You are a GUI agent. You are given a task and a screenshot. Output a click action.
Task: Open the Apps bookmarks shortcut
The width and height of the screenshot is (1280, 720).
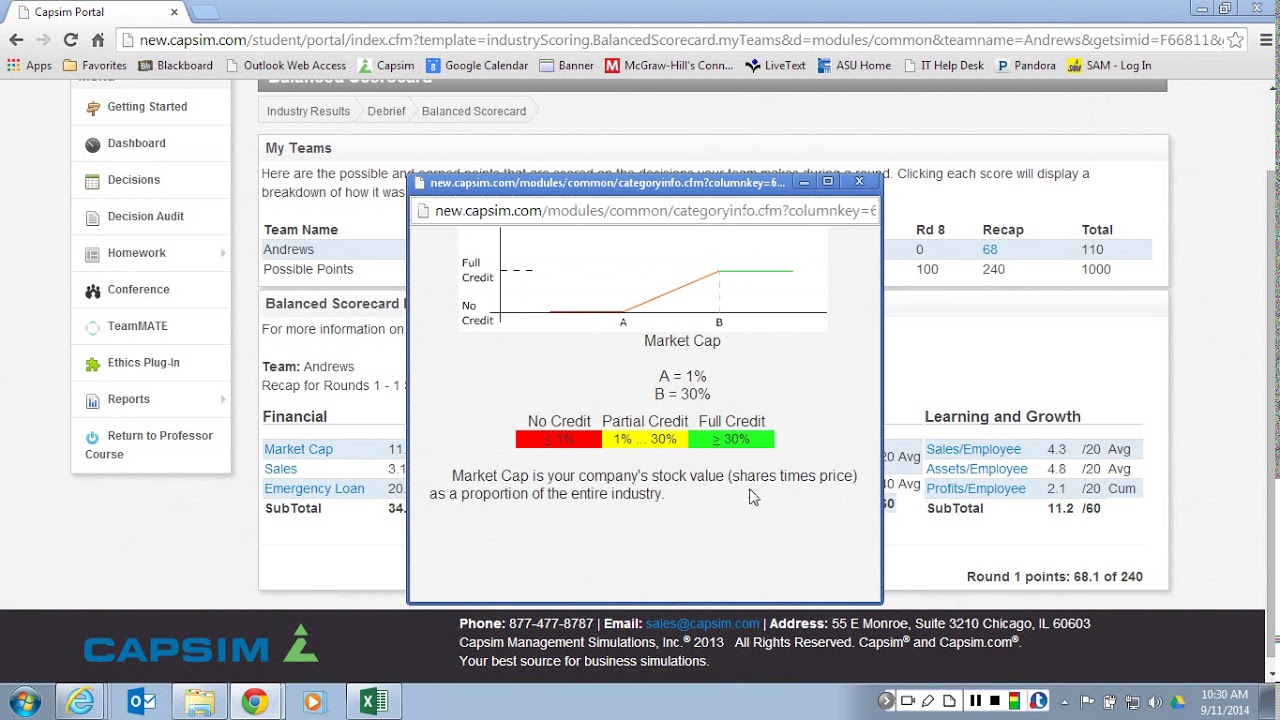tap(29, 65)
